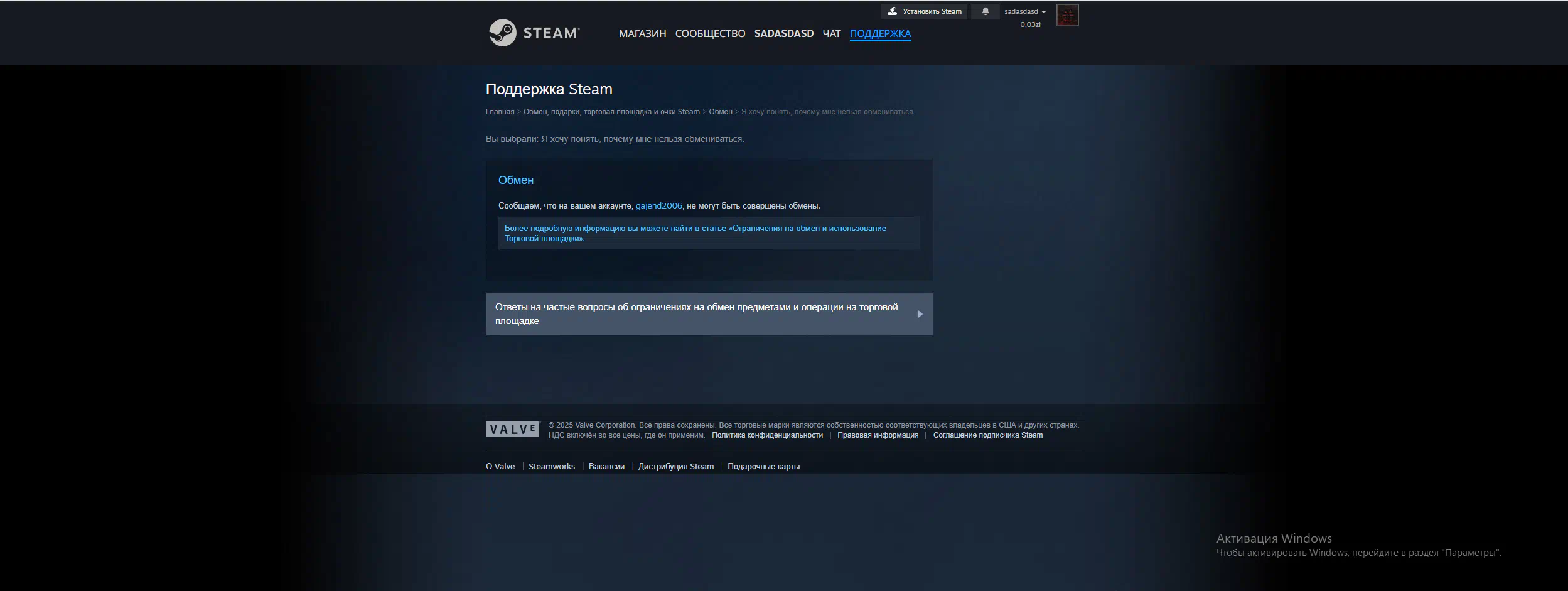This screenshot has height=591, width=1568.
Task: Open the СООБЩЕСТВО menu
Action: pyautogui.click(x=710, y=33)
